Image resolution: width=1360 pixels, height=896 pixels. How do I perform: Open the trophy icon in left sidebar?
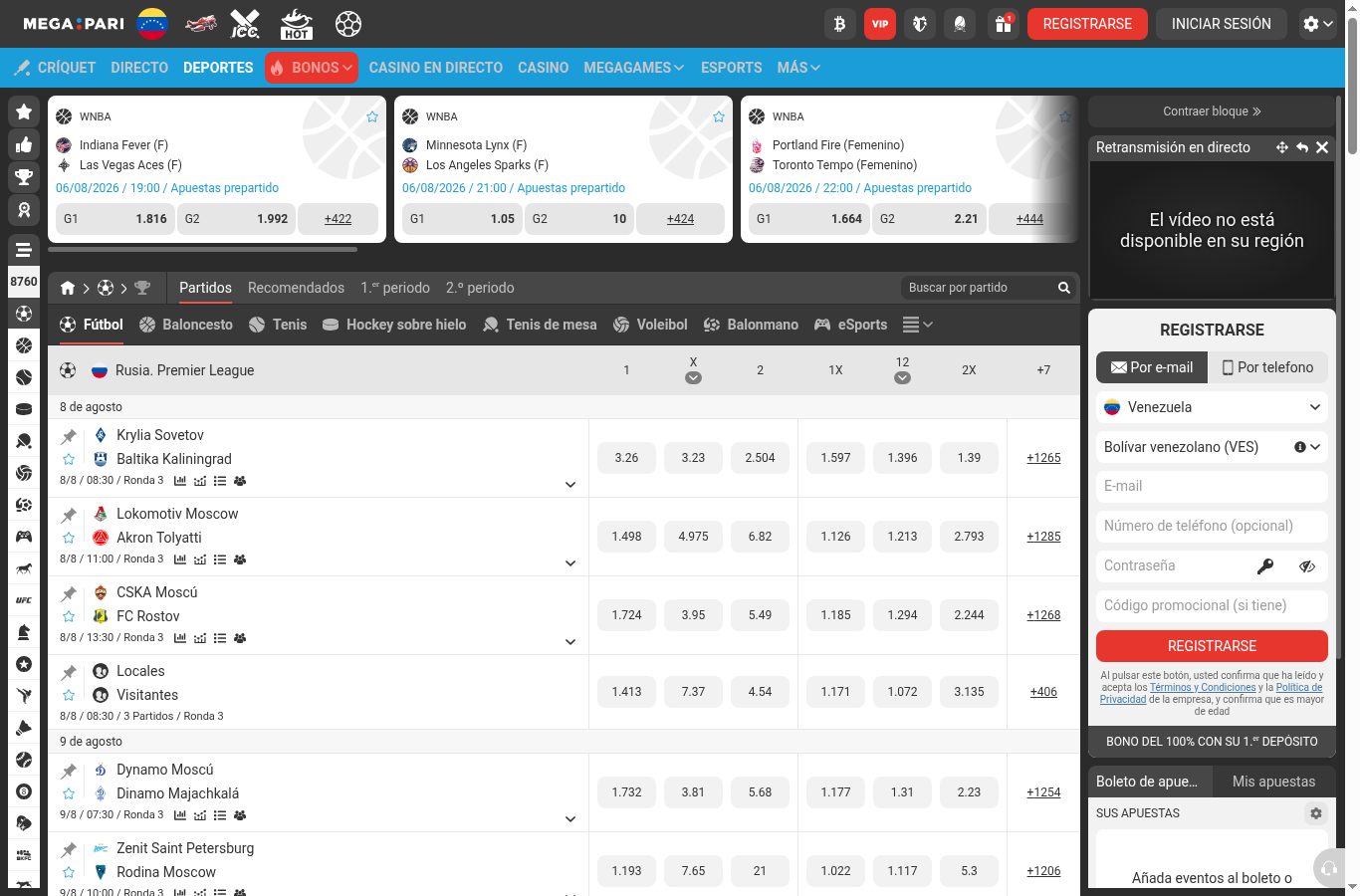[x=24, y=177]
